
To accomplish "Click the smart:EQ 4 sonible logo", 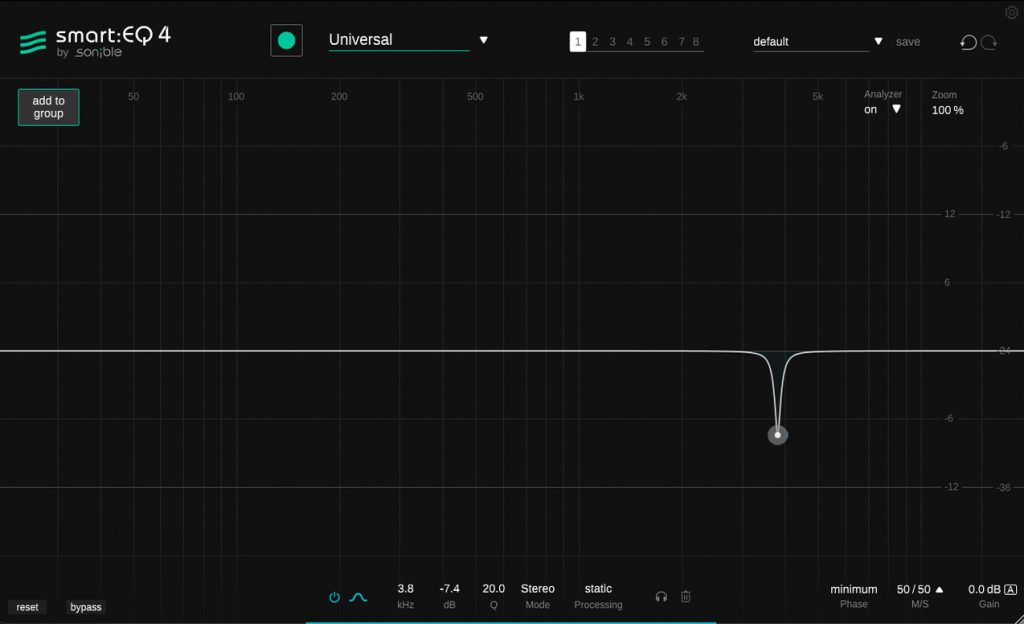I will [95, 38].
